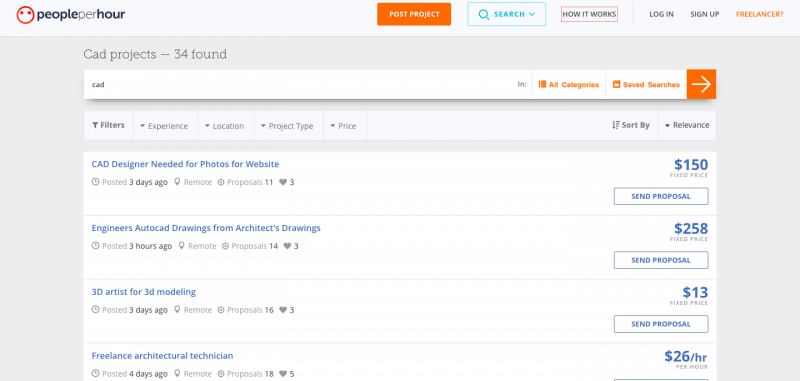Open CAD Designer Needed for Photos for Website
Screen dimensions: 800x381
pyautogui.click(x=185, y=164)
